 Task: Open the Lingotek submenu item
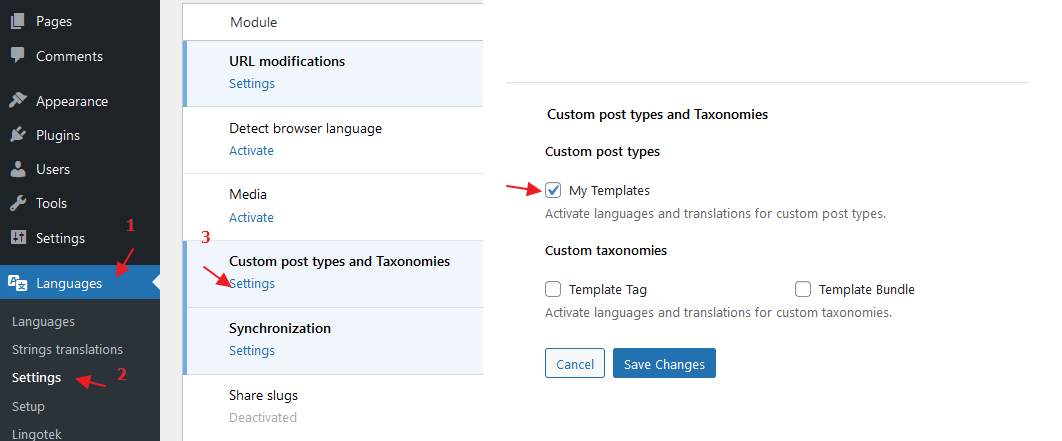(x=37, y=434)
